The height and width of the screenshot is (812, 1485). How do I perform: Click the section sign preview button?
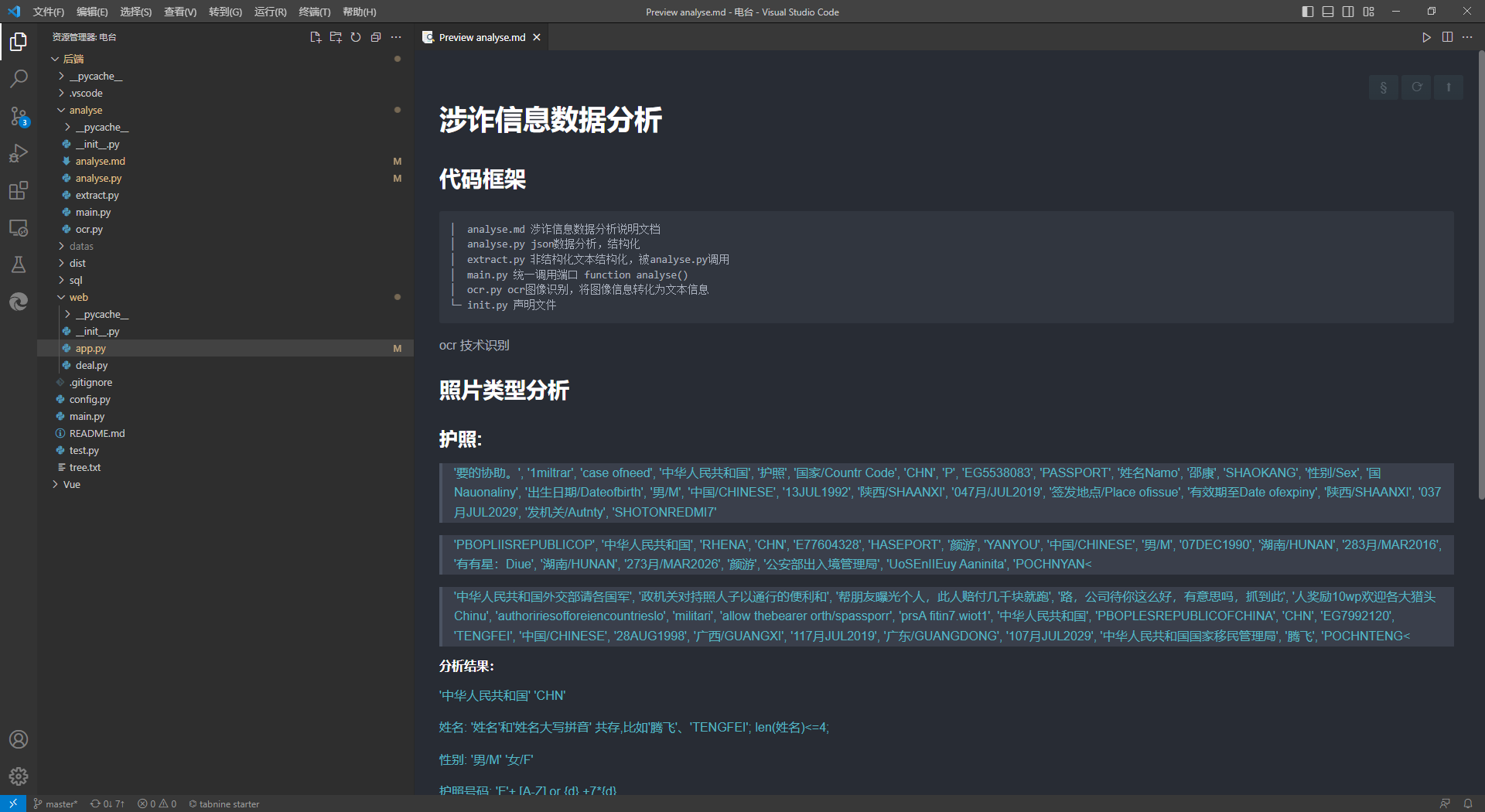pos(1384,87)
